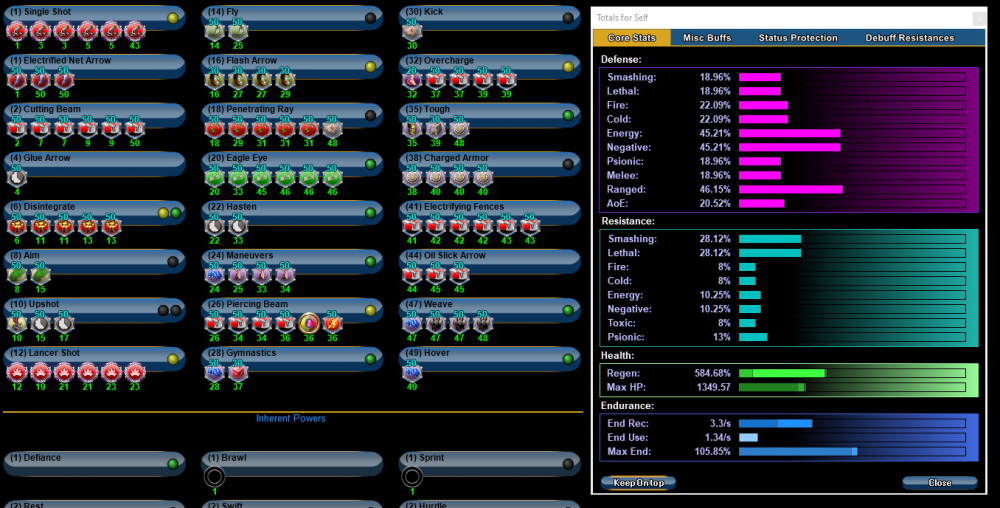Screen dimensions: 1000x508
Task: Click the gold-ringed proc enhancement in Piercing Beam
Action: (x=310, y=323)
